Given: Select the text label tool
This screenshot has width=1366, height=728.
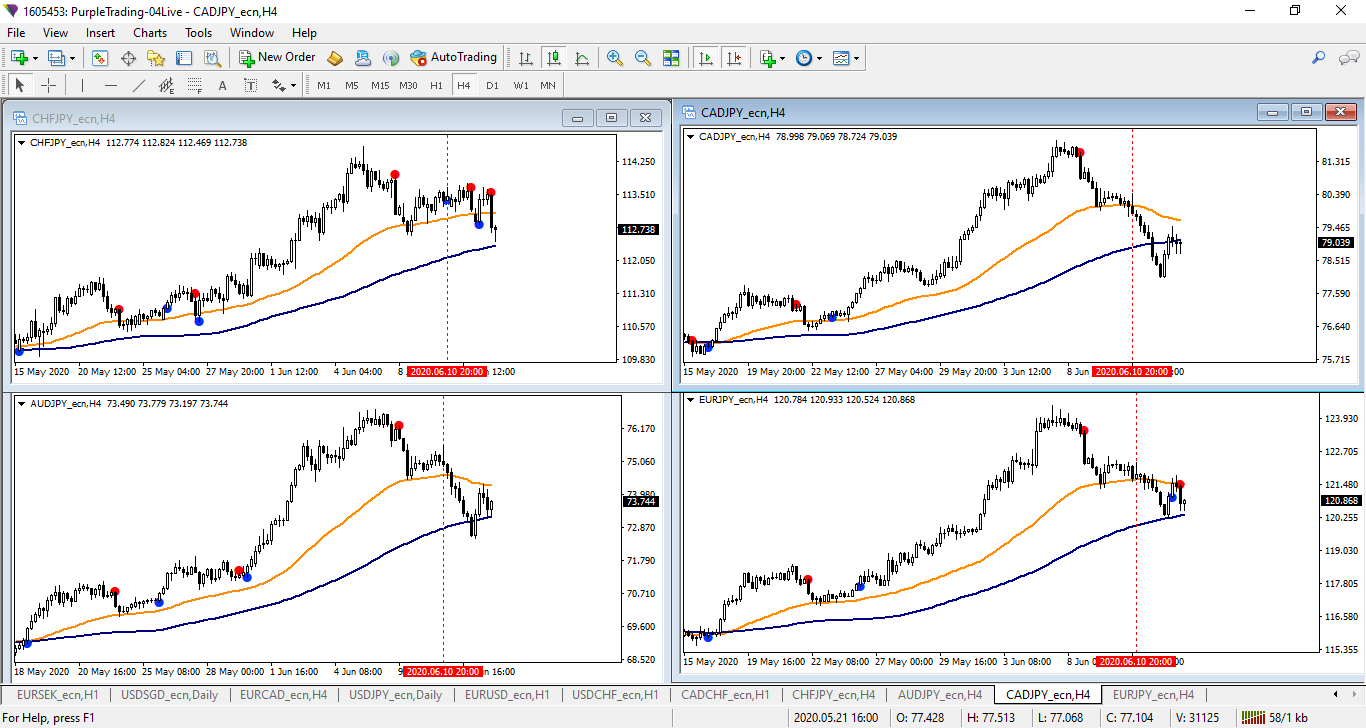Looking at the screenshot, I should coord(250,85).
